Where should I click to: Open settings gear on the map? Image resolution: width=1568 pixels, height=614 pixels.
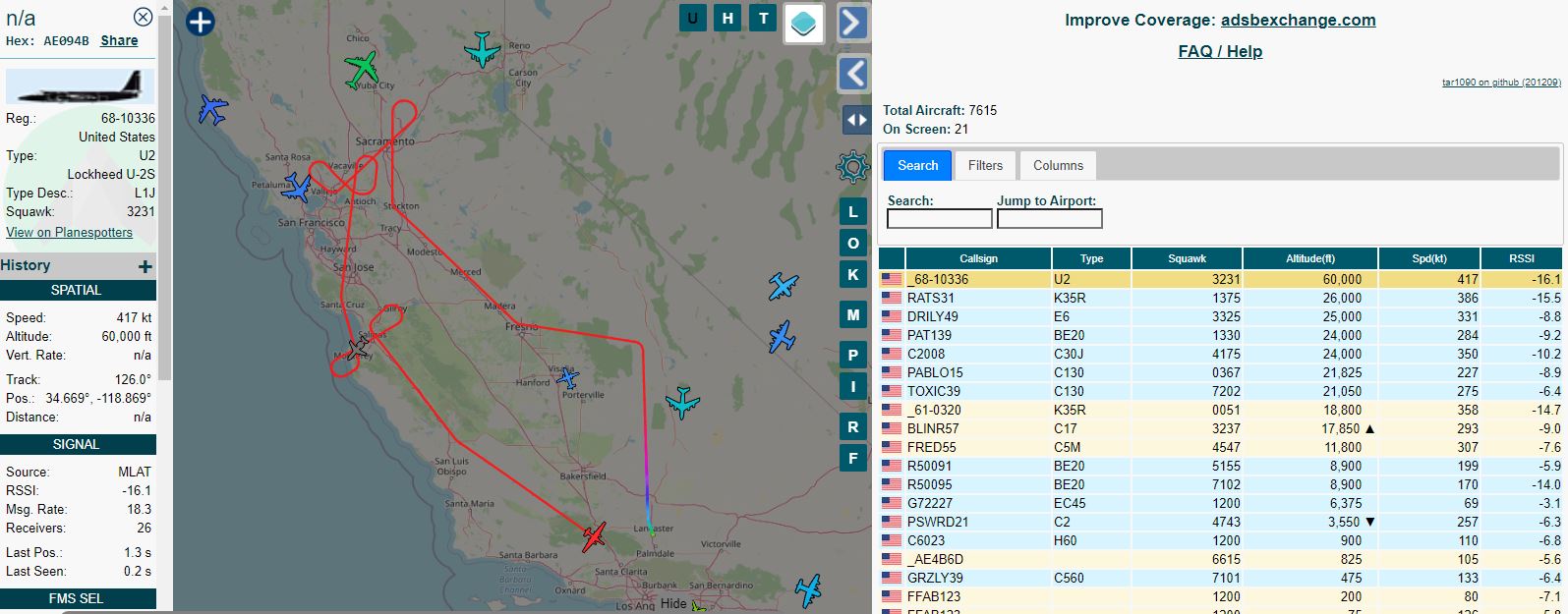(852, 167)
